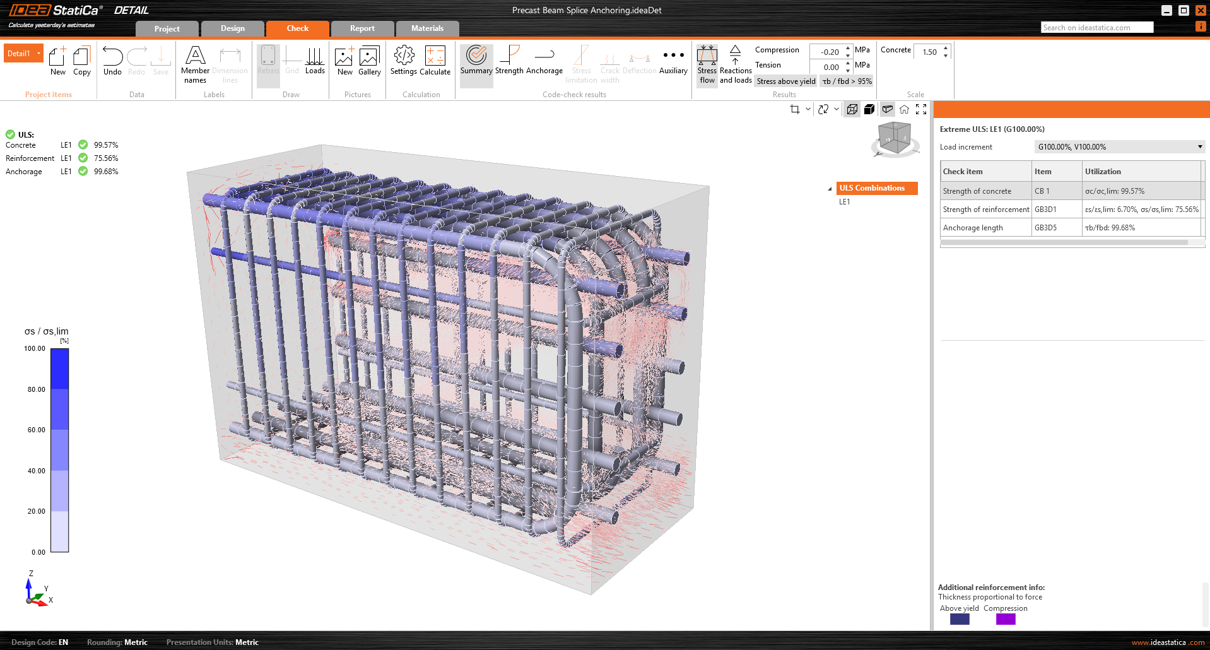Select the Anchorage code-check result

544,60
